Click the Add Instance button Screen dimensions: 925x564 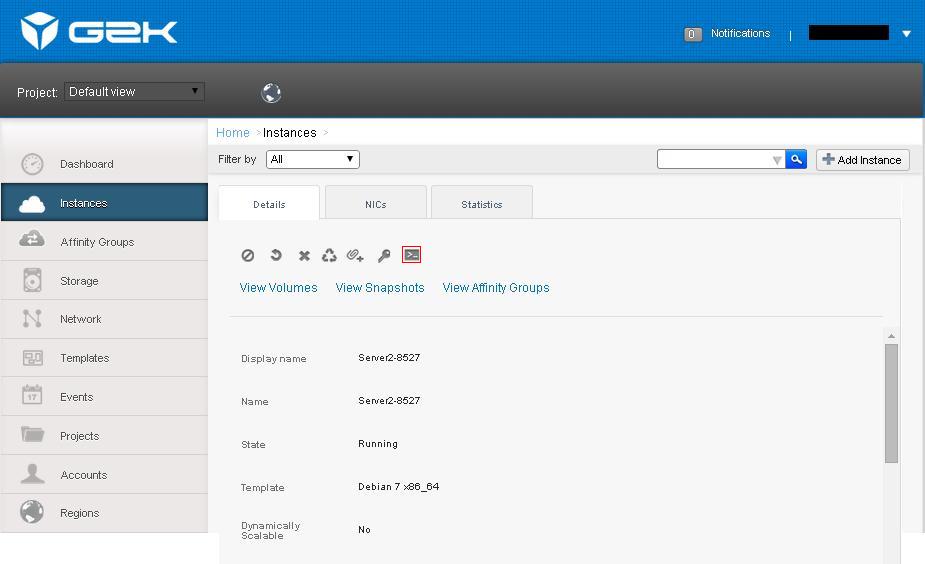[862, 160]
